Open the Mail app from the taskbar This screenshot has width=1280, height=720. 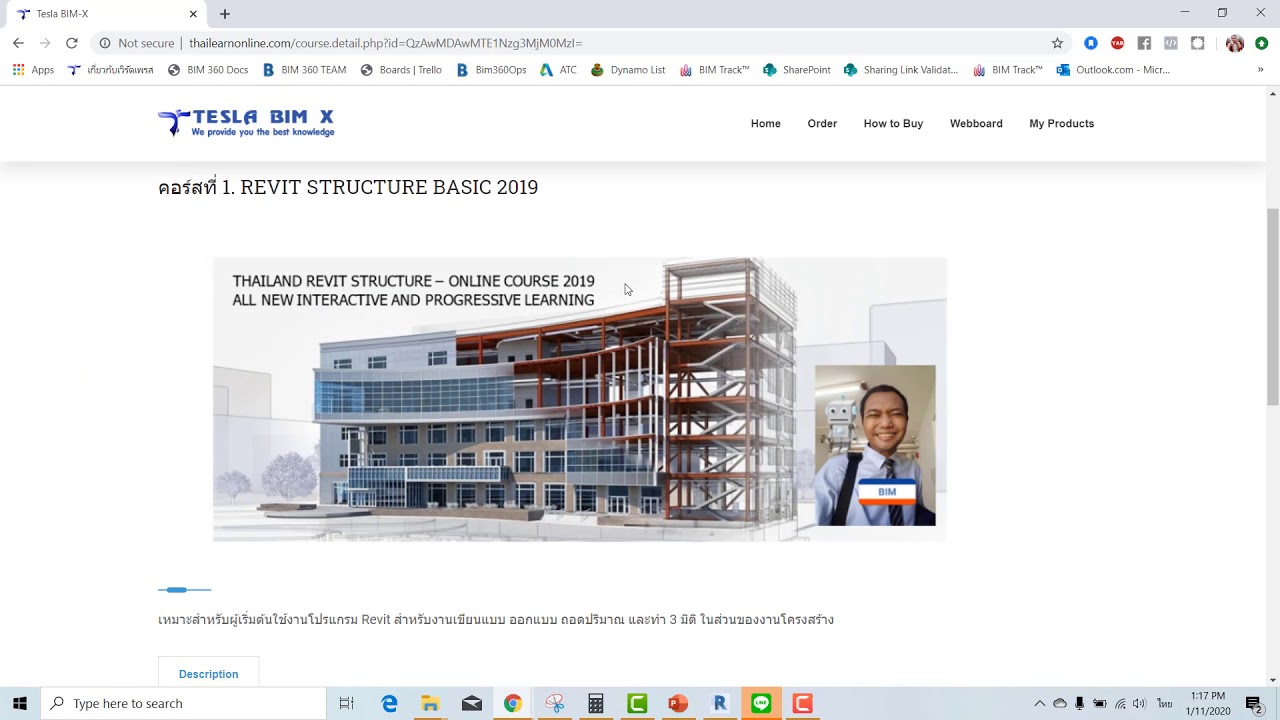point(472,704)
